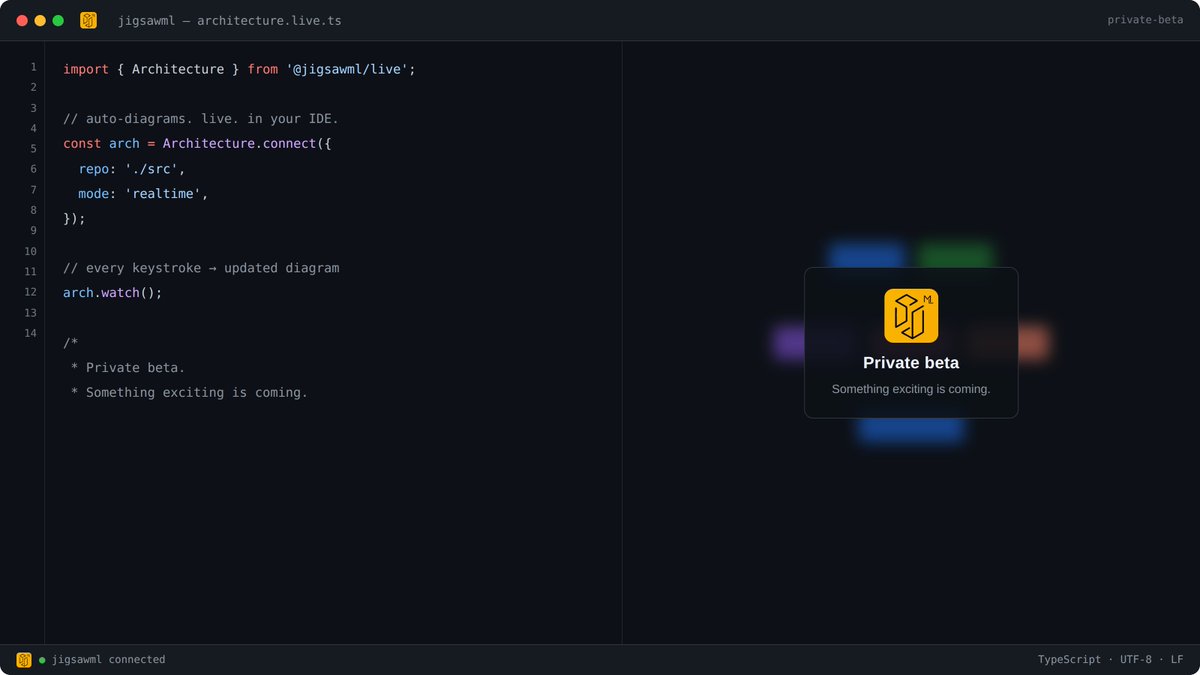1200x675 pixels.
Task: Click the JigsawML icon in the status bar
Action: coord(24,660)
